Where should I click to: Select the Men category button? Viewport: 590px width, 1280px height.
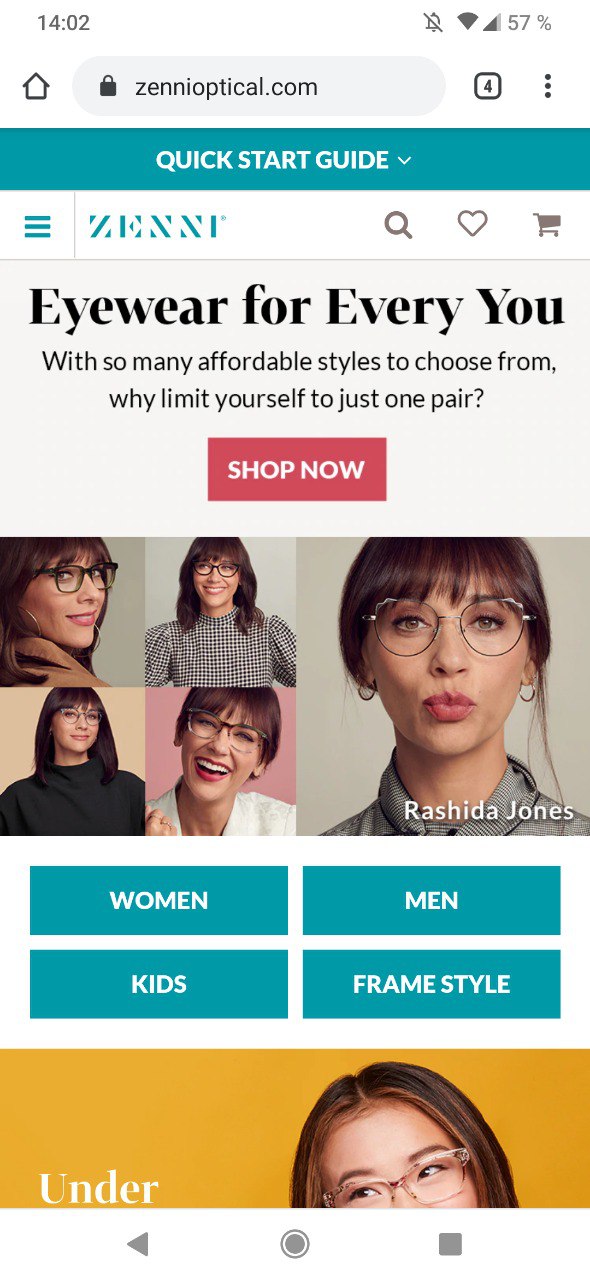point(432,900)
